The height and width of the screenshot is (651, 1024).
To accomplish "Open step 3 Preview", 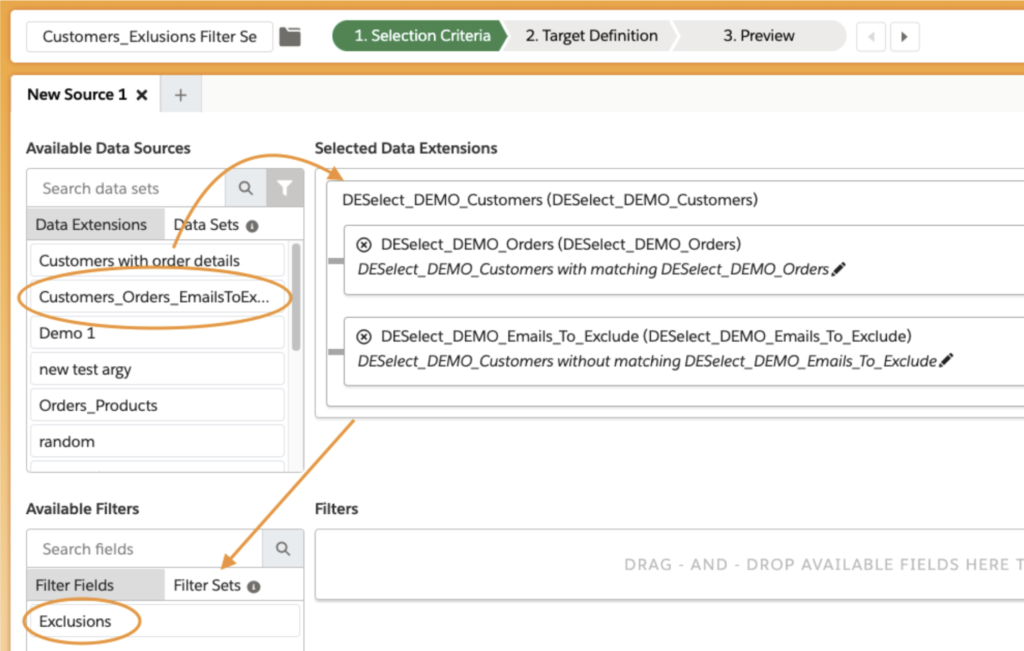I will (759, 36).
